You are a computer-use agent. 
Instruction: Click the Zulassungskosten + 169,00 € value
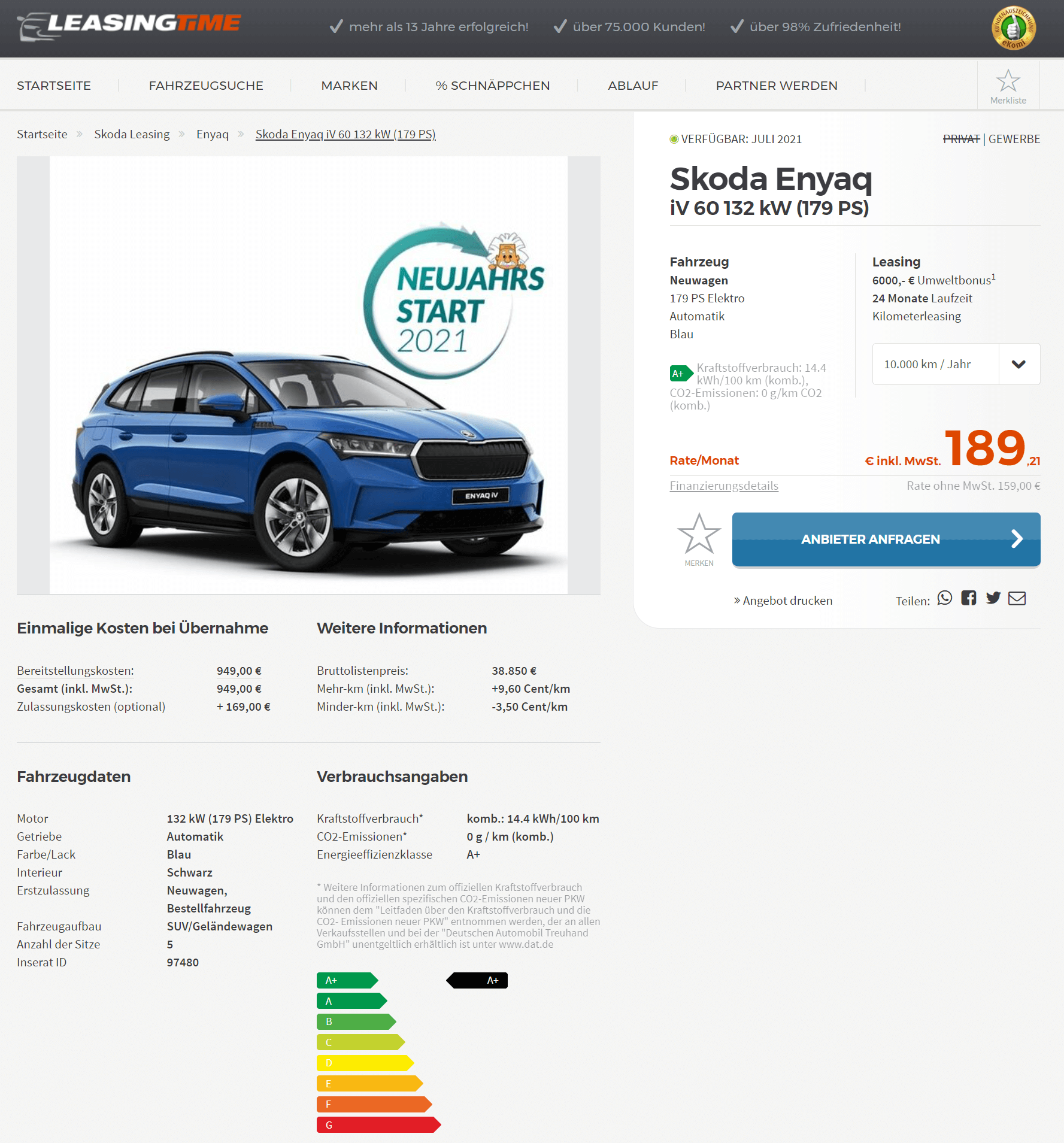click(x=244, y=707)
